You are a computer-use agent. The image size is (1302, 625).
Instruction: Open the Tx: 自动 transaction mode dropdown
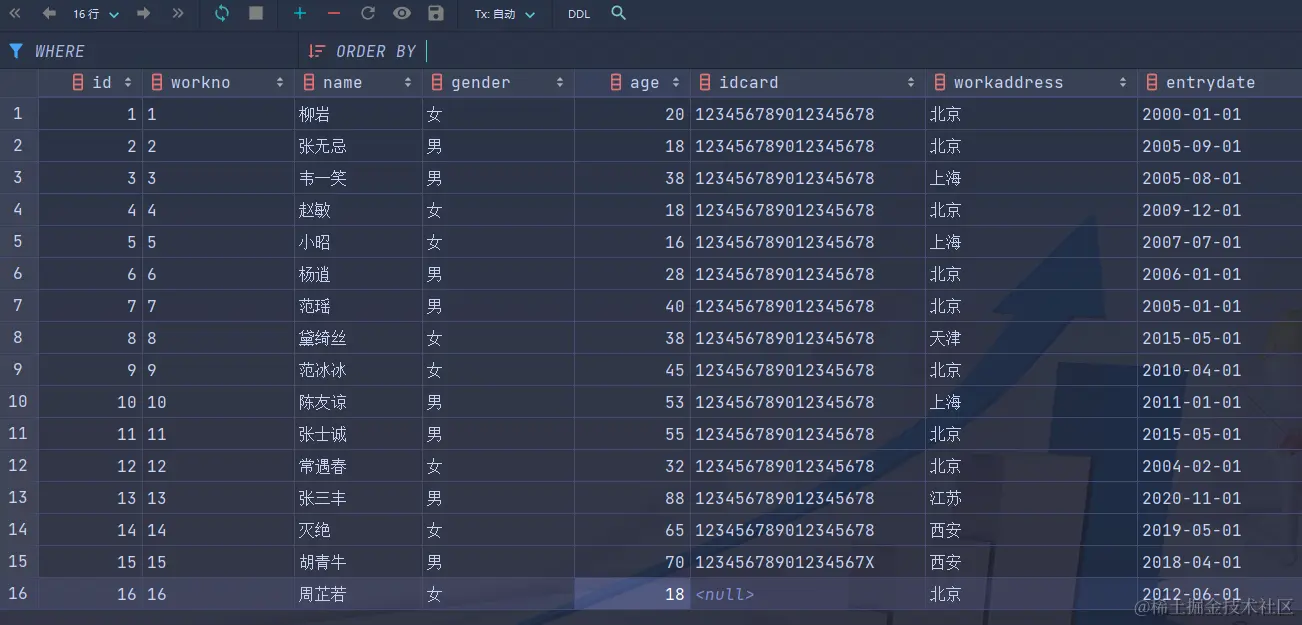point(505,14)
